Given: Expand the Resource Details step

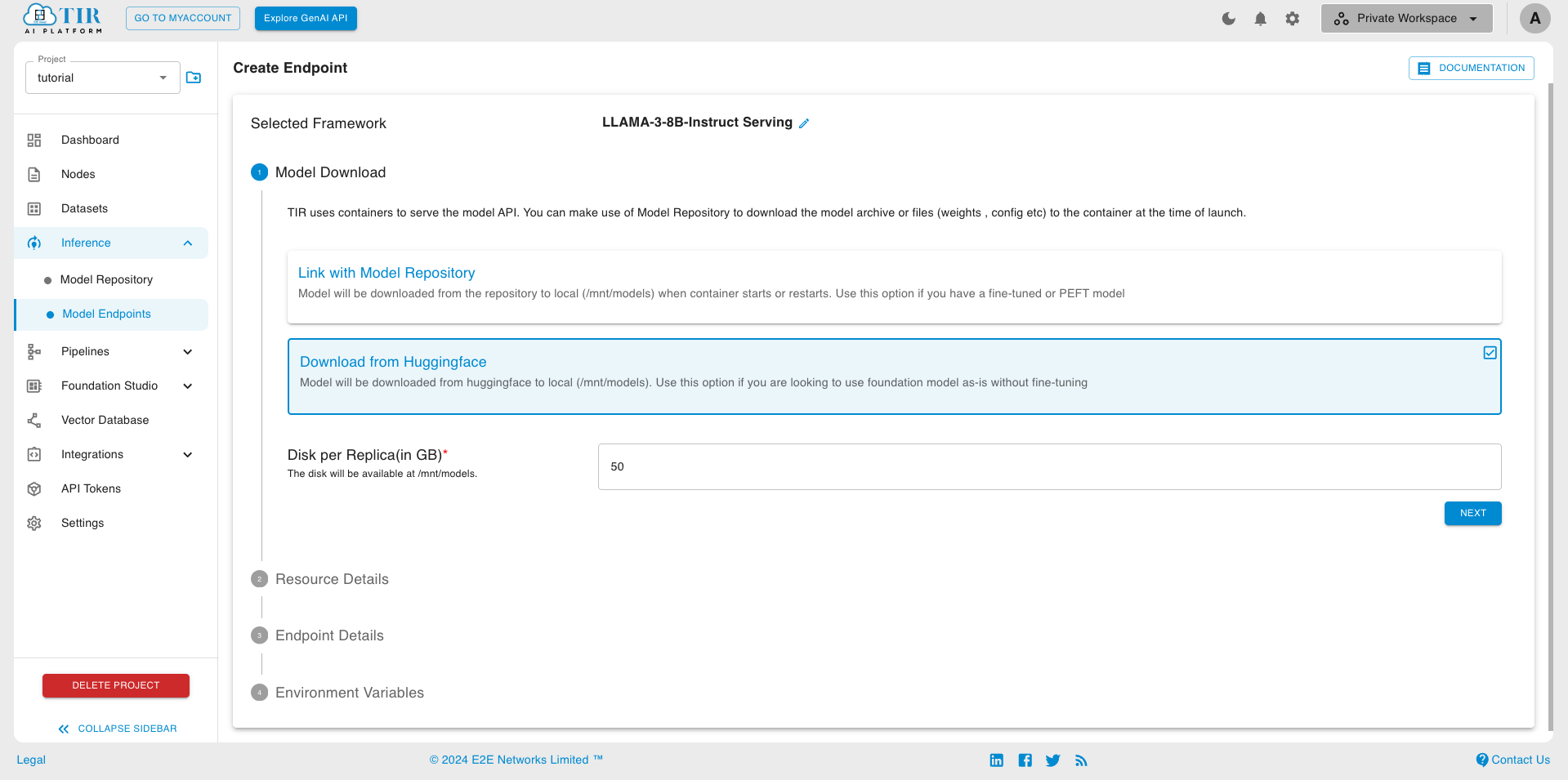Looking at the screenshot, I should coord(332,579).
